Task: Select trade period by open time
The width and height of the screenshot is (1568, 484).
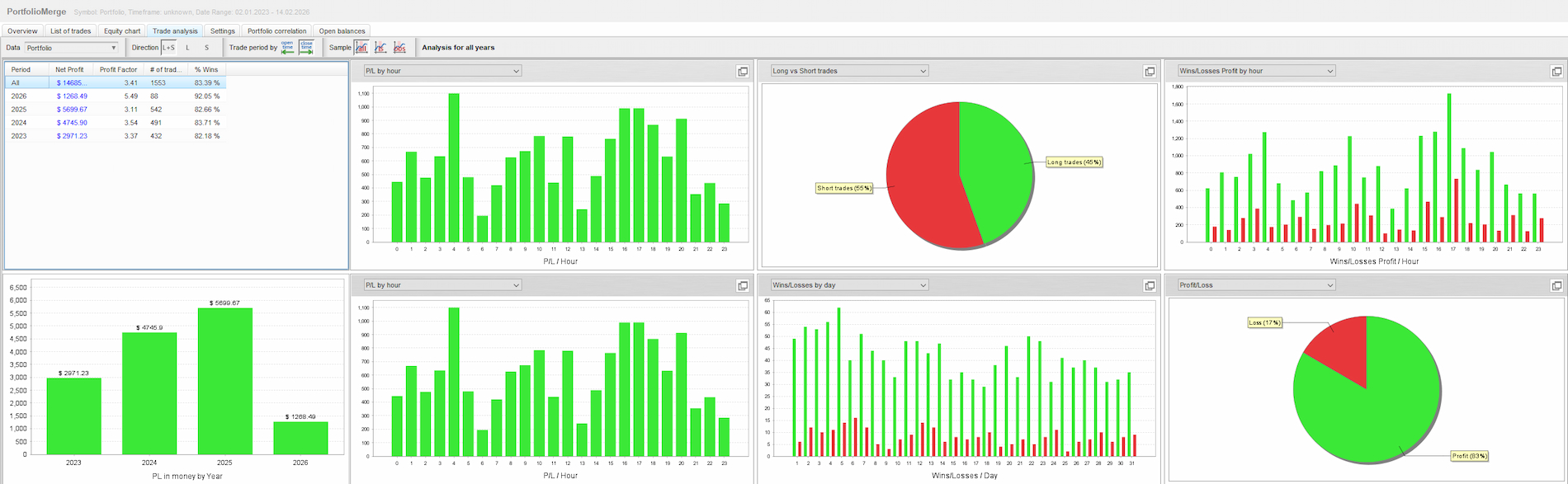Action: click(x=287, y=47)
